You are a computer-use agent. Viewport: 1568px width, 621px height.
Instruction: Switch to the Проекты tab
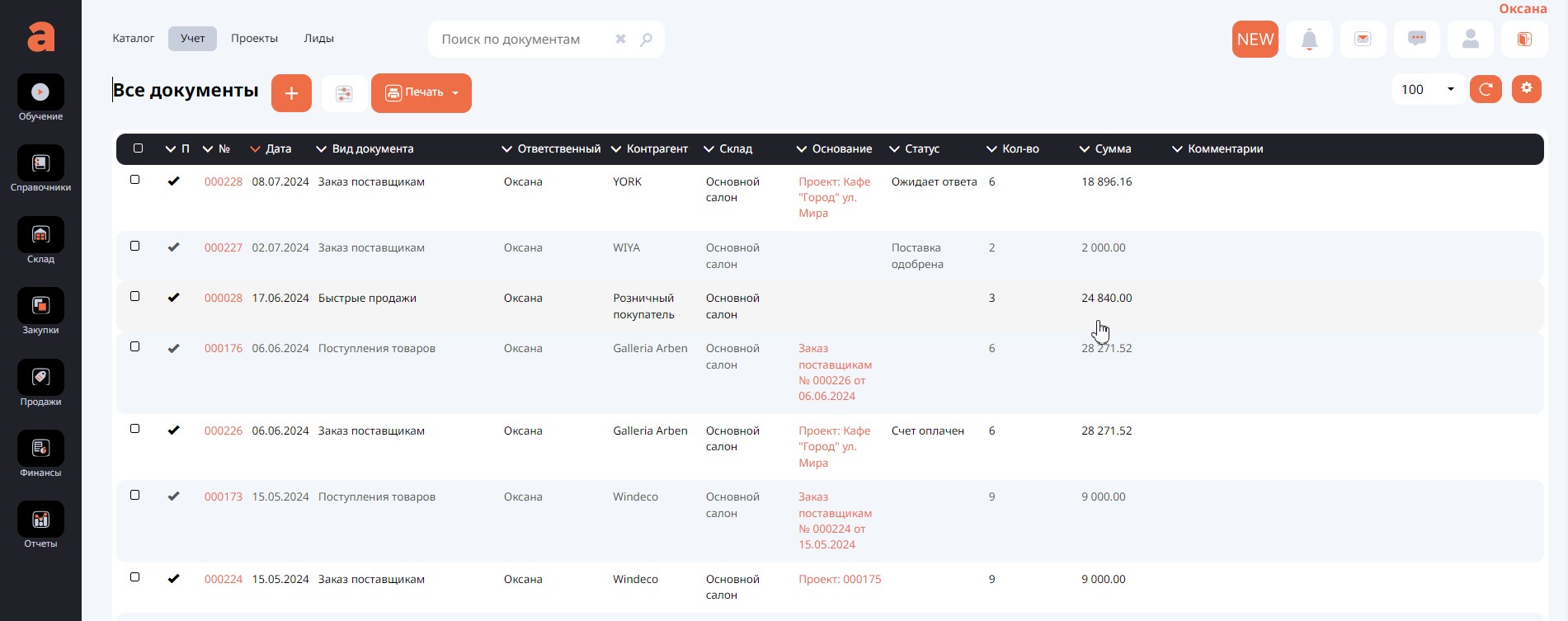click(x=254, y=39)
